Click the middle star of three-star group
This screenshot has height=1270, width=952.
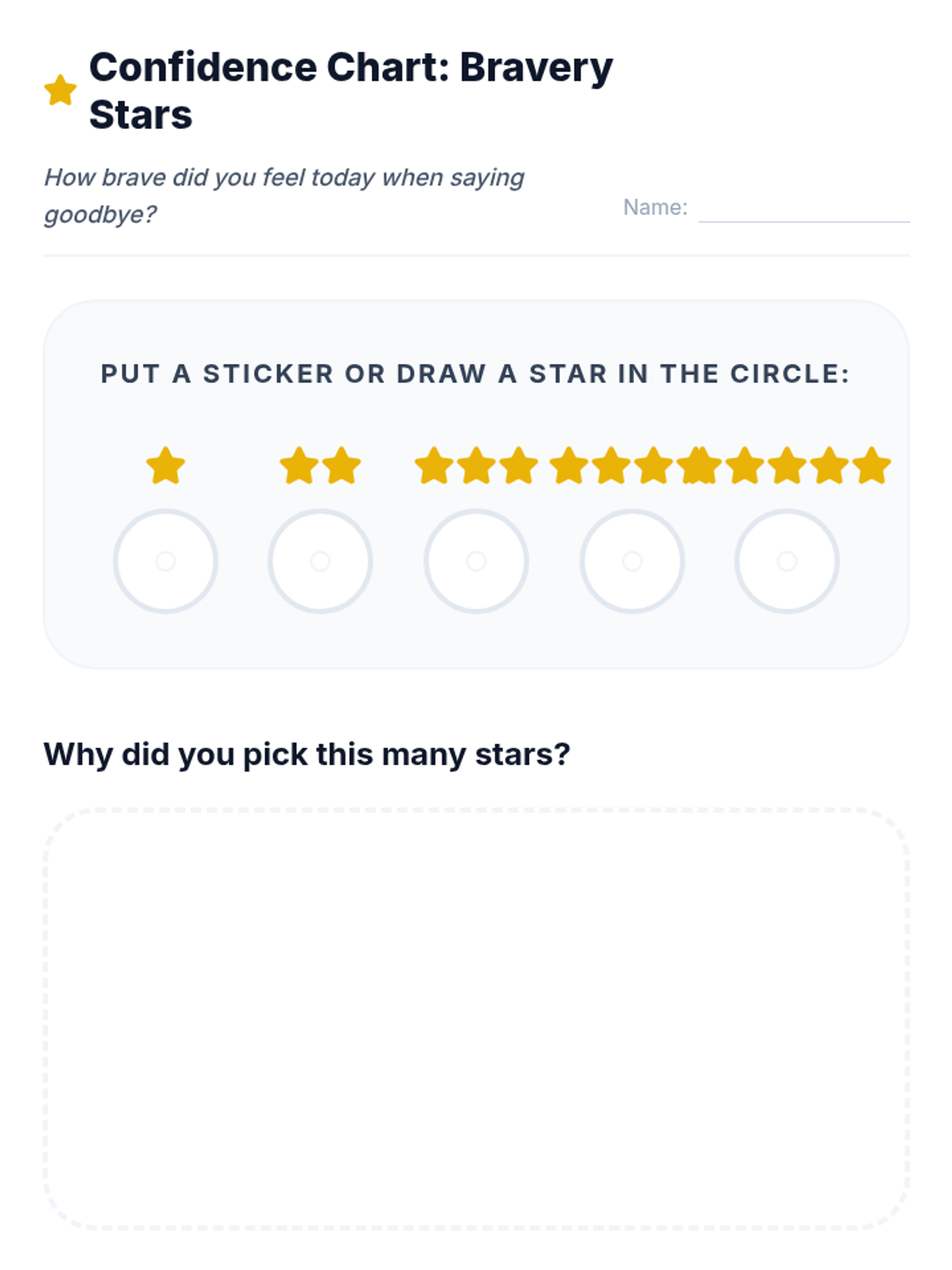pos(476,466)
